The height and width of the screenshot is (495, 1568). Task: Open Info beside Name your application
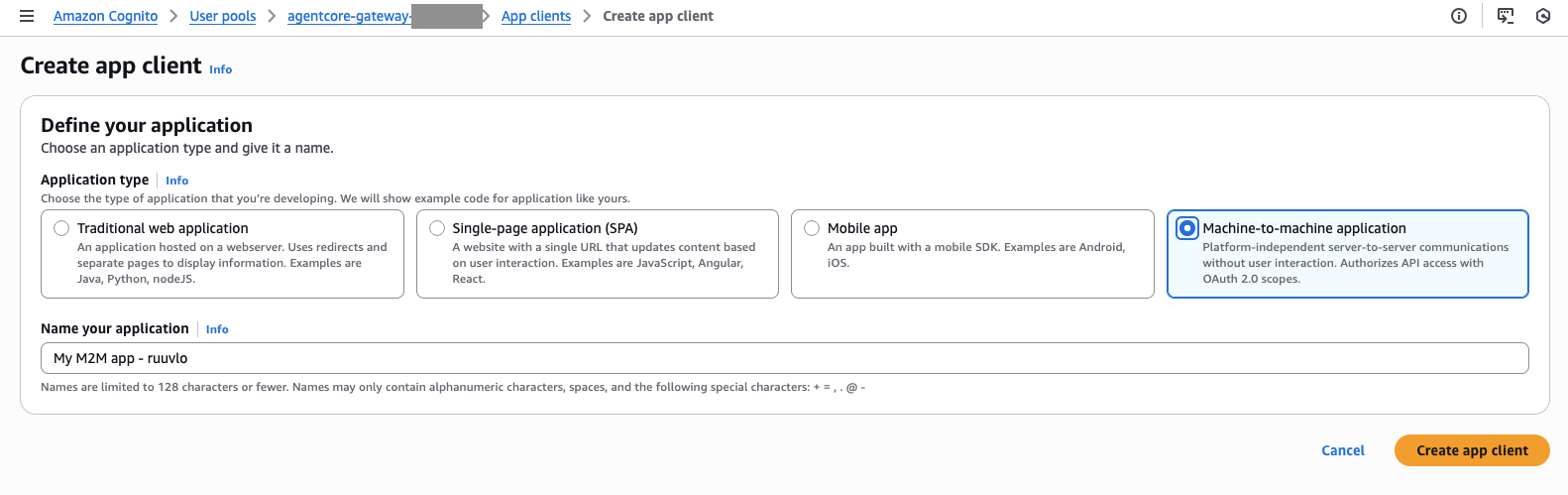point(217,329)
